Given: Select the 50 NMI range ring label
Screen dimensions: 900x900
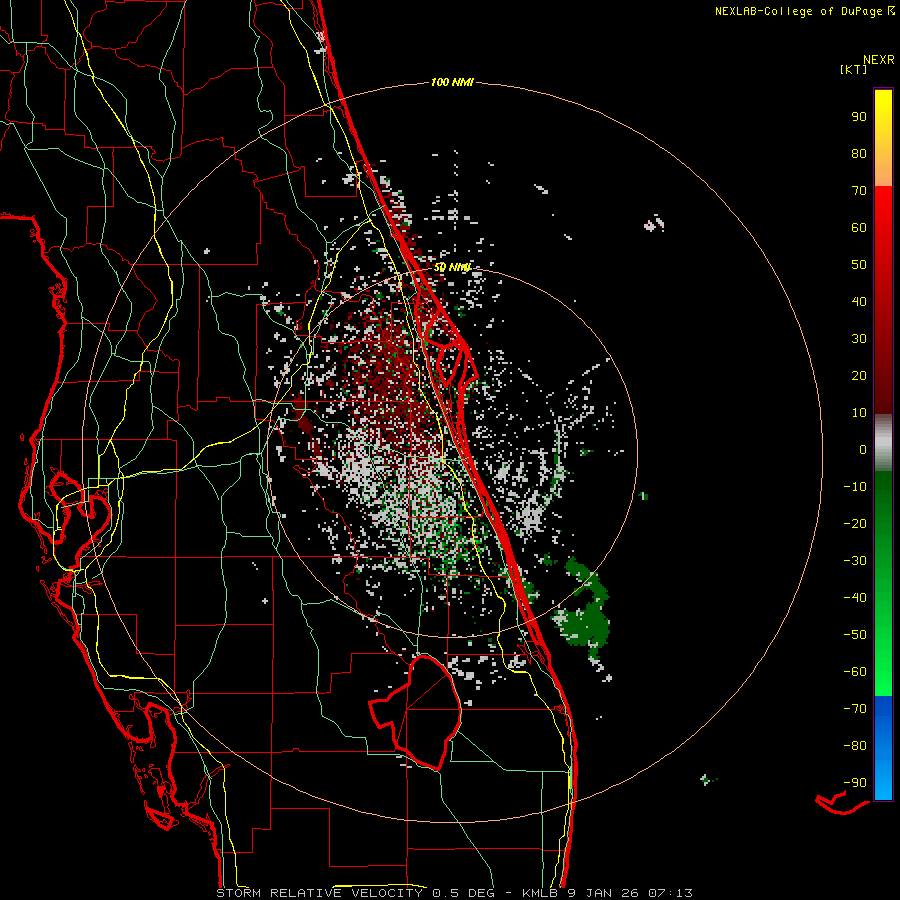Looking at the screenshot, I should point(452,267).
